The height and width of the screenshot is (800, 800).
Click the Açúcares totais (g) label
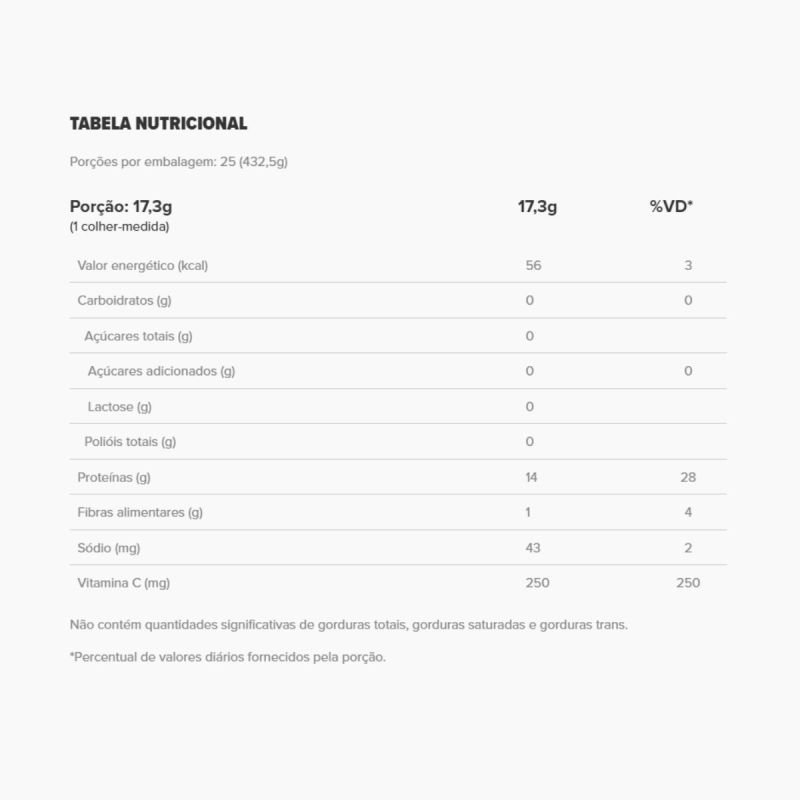pyautogui.click(x=138, y=336)
